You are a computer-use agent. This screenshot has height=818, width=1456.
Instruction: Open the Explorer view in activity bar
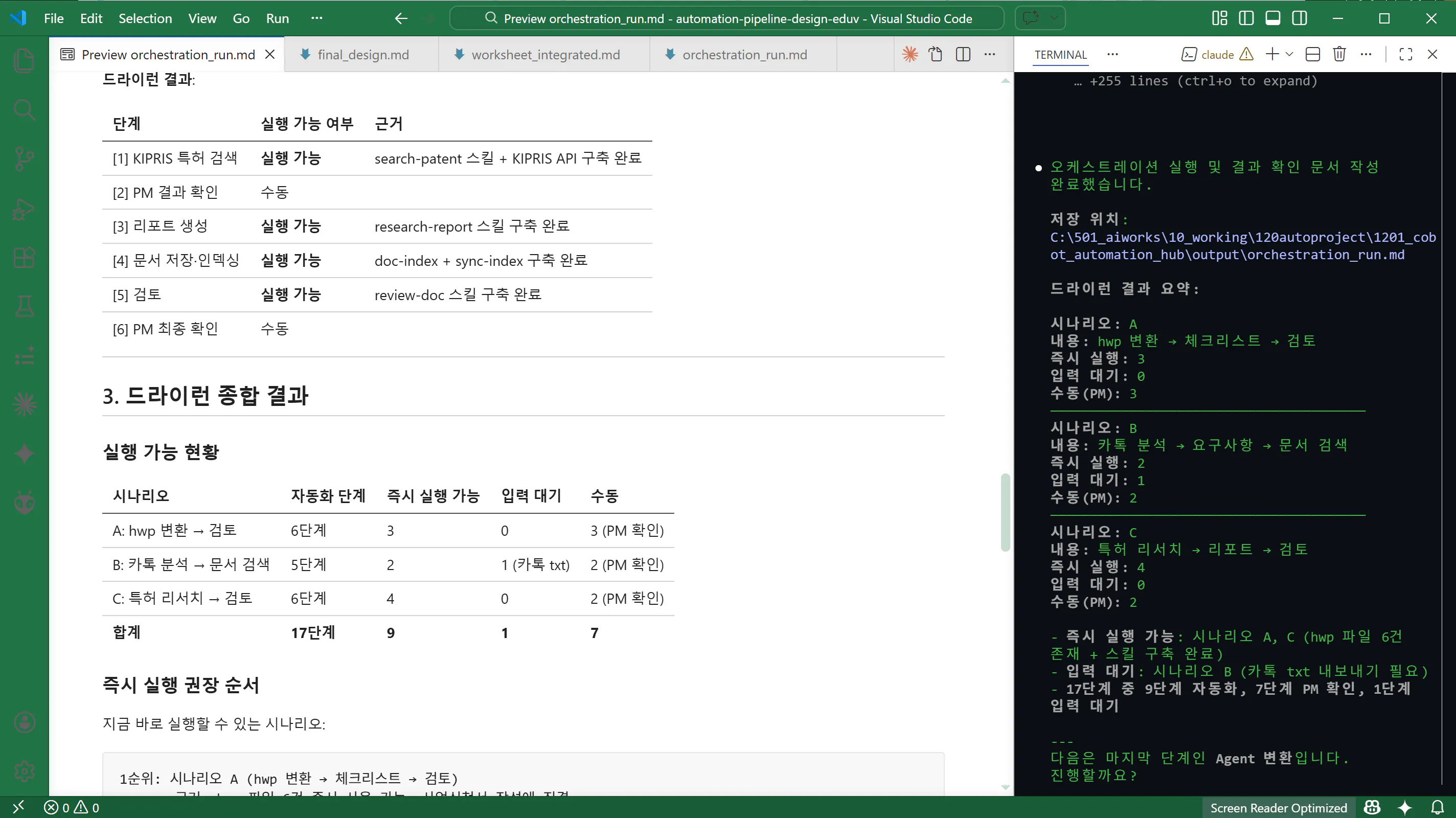25,61
